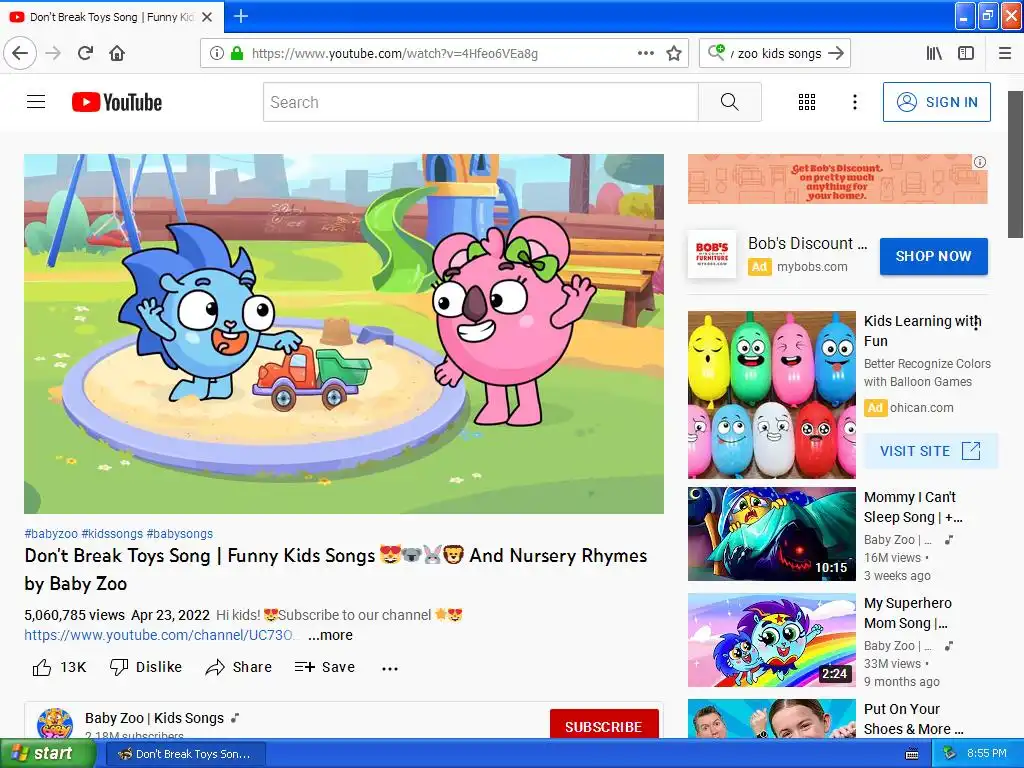Image resolution: width=1024 pixels, height=768 pixels.
Task: Open Baby Zoo channel avatar
Action: [x=55, y=724]
